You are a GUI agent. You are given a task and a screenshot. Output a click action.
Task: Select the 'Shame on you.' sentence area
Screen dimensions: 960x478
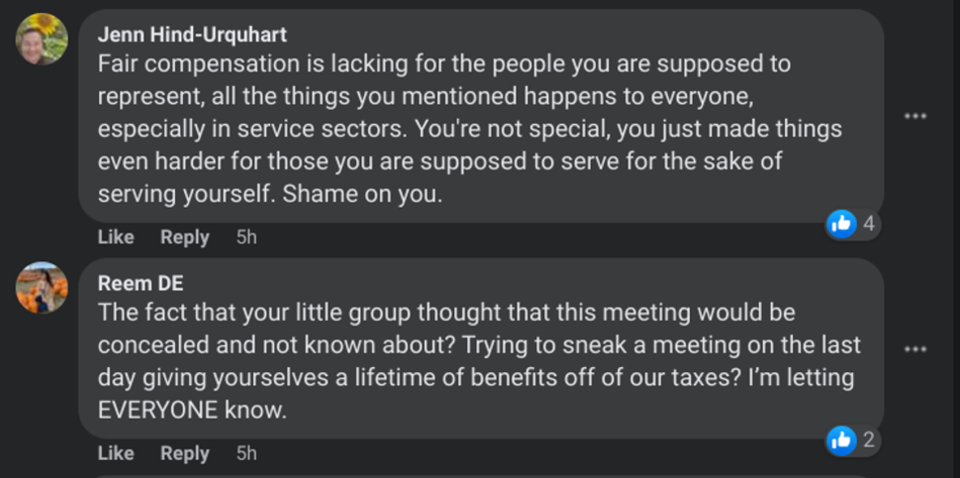[x=362, y=194]
